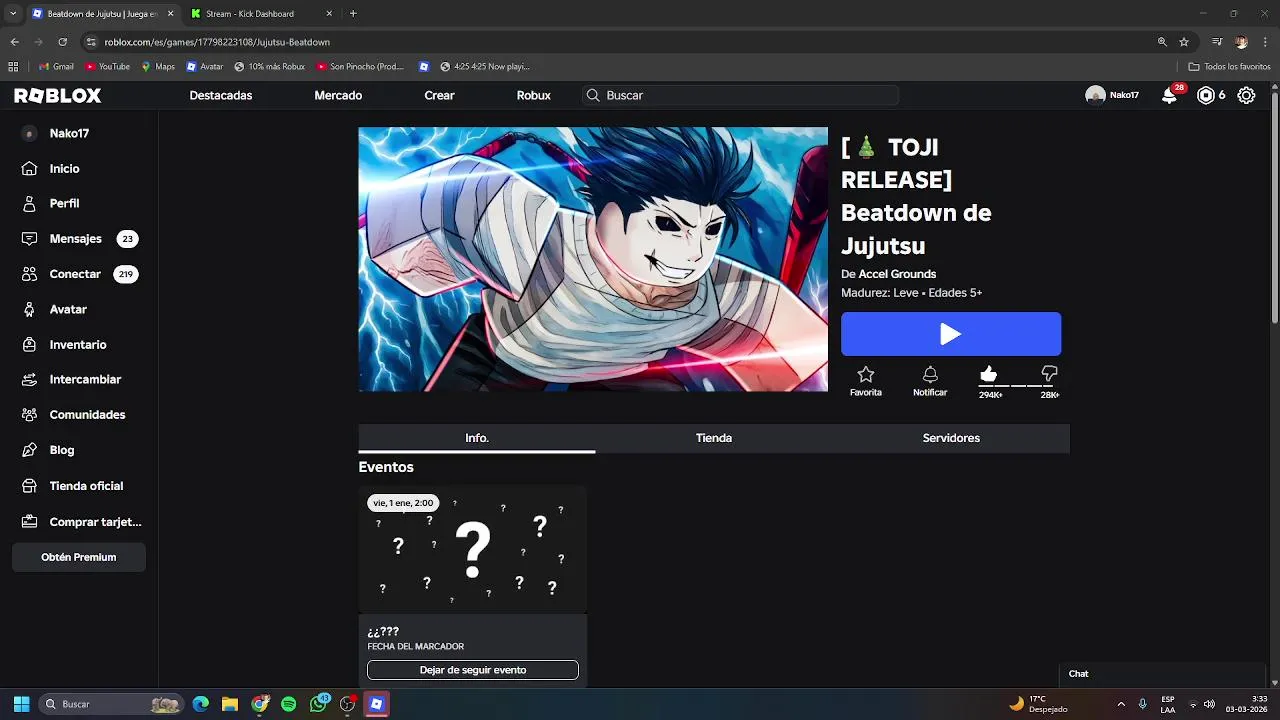Expand the browser tab search dropdown
The width and height of the screenshot is (1280, 720).
(x=13, y=14)
